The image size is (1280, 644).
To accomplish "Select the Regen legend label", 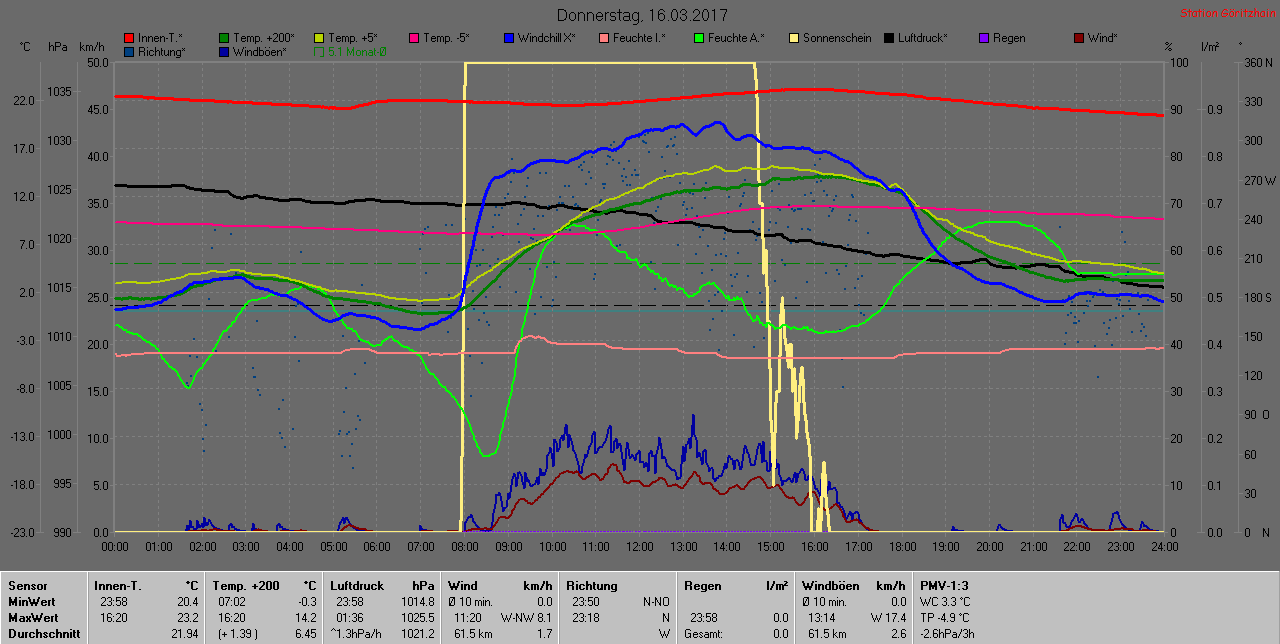I will pos(1009,38).
